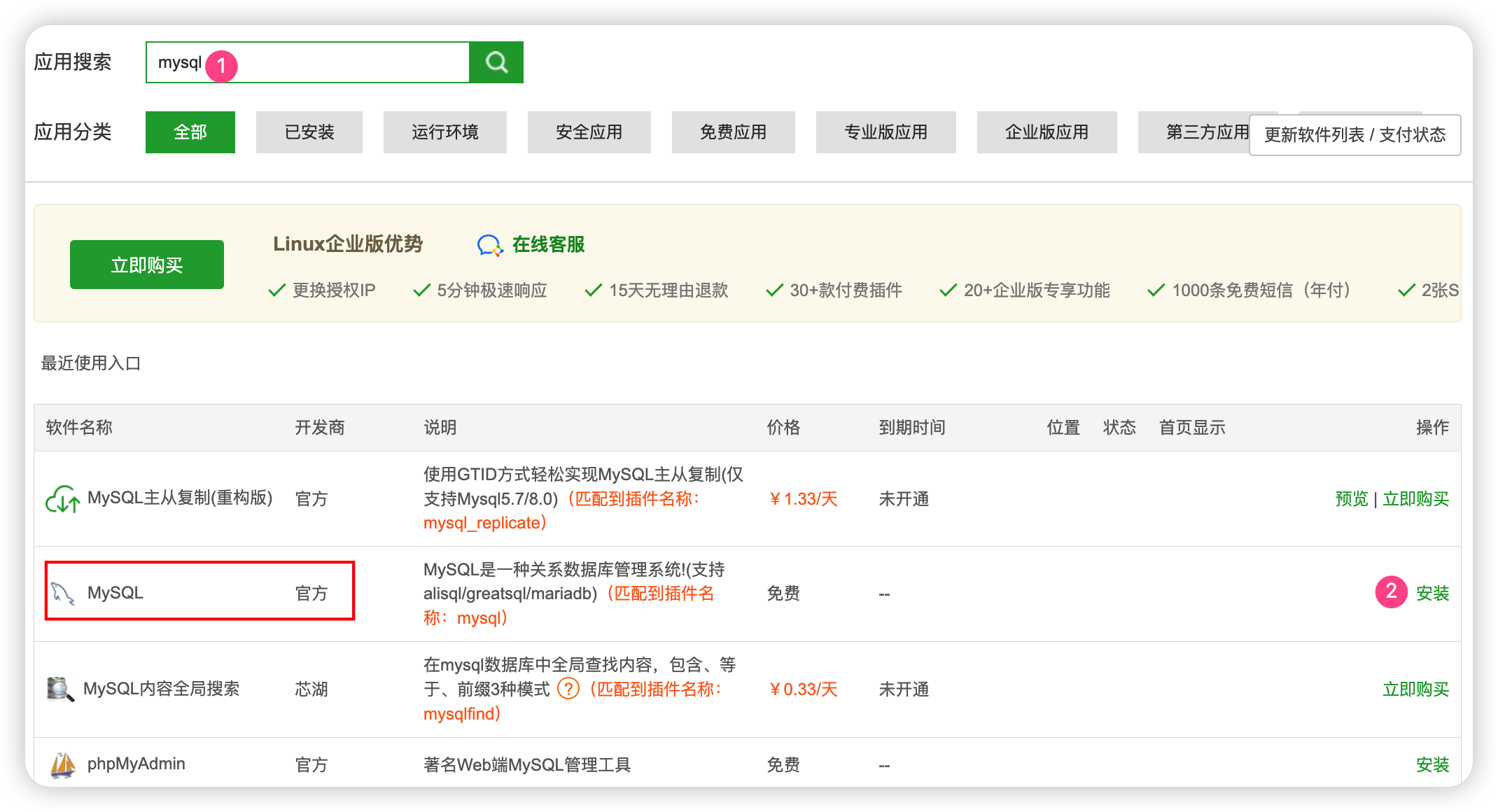This screenshot has height=812, width=1498.
Task: Click the 软件名称 column header
Action: [x=79, y=428]
